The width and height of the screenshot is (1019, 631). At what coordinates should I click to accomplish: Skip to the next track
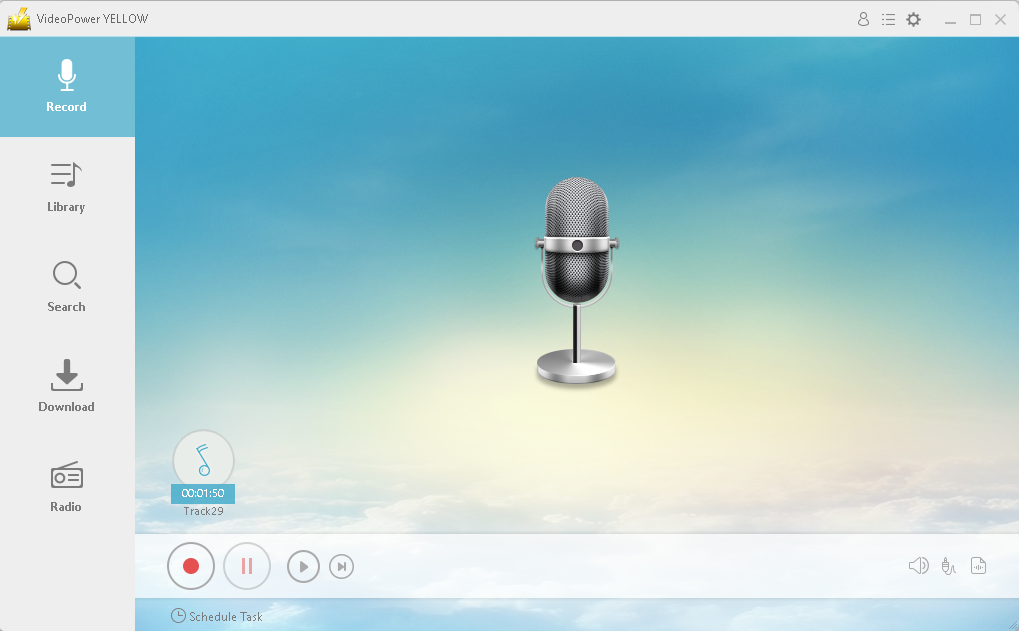click(x=341, y=566)
